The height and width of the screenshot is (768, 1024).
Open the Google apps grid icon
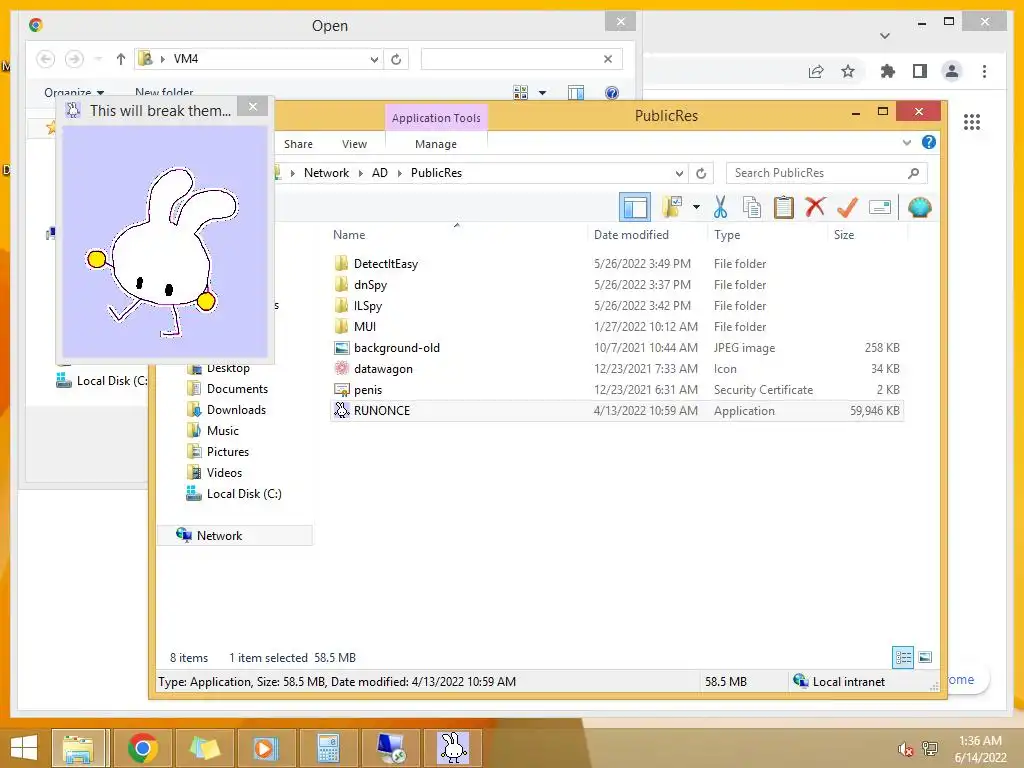pos(972,122)
